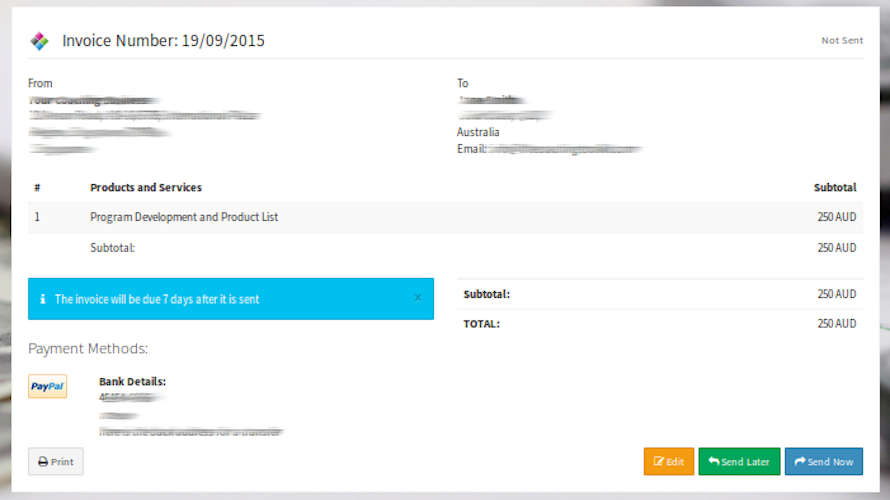Click the PayPal payment logo
This screenshot has width=890, height=500.
pyautogui.click(x=47, y=386)
